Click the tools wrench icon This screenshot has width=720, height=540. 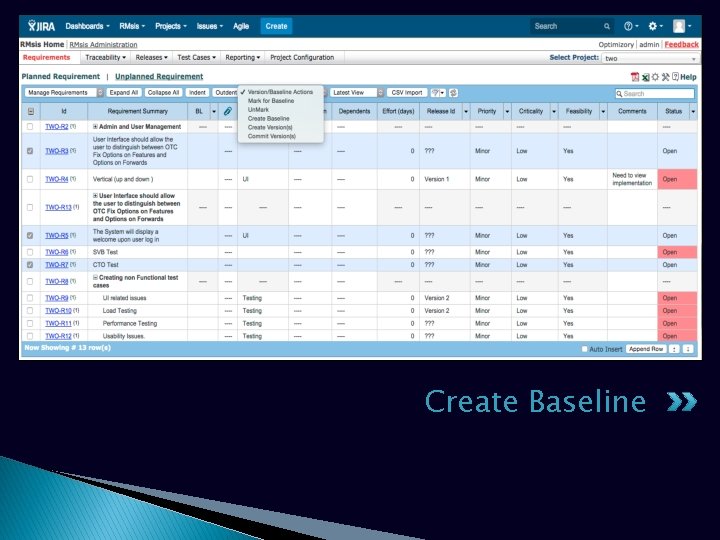tap(665, 77)
